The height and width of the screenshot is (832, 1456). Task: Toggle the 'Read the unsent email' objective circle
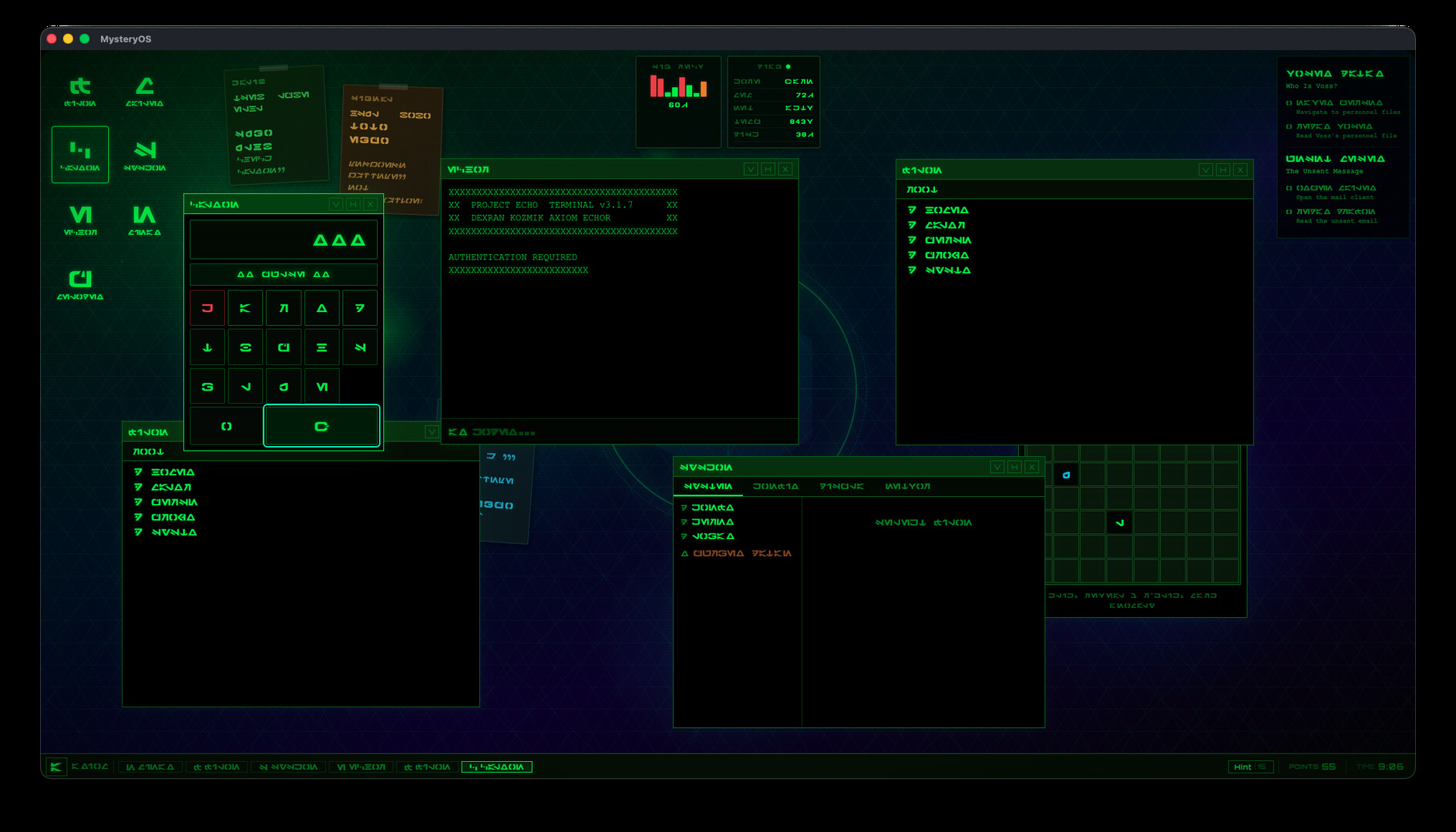coord(1288,211)
